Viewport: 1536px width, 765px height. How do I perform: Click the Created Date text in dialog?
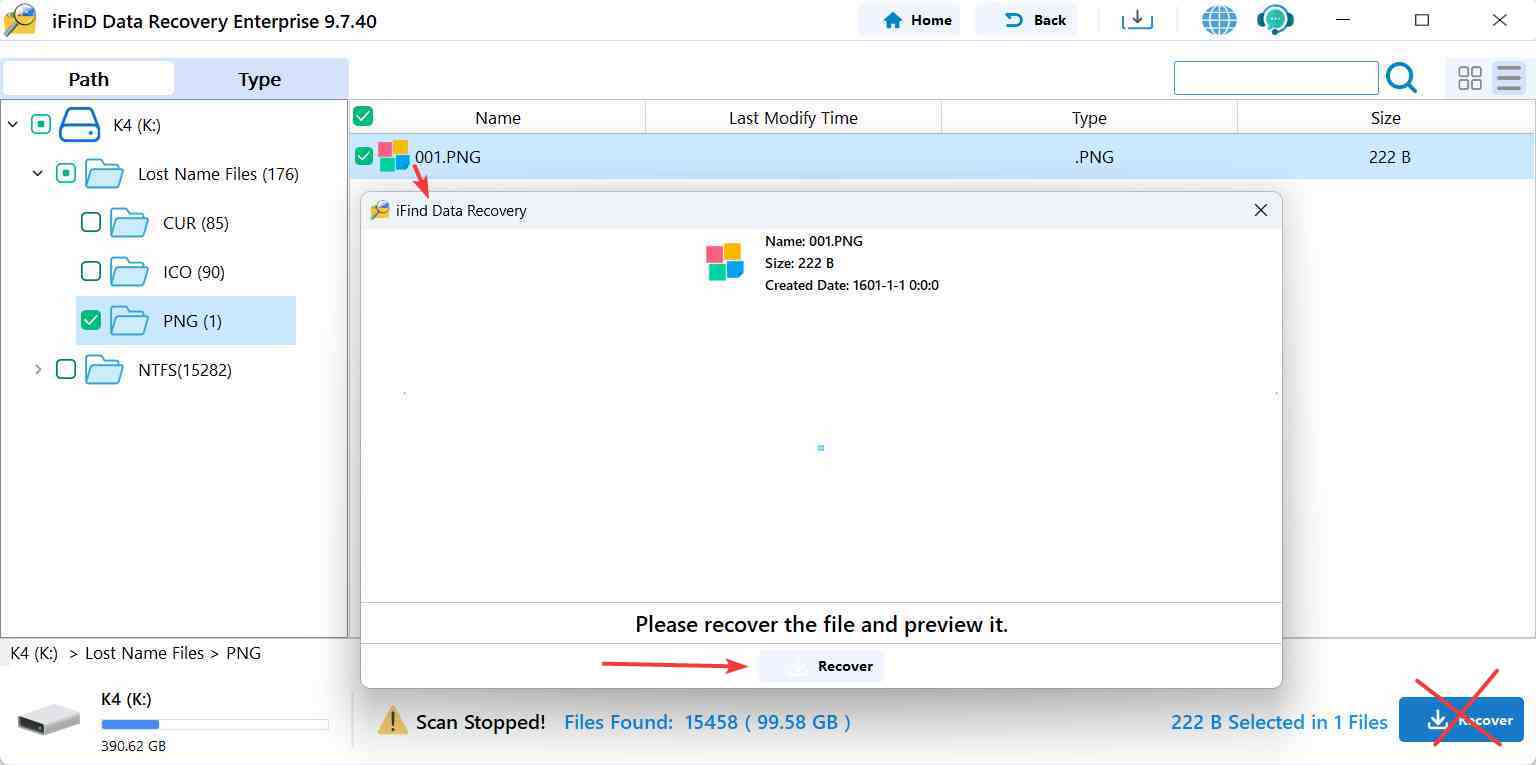852,285
